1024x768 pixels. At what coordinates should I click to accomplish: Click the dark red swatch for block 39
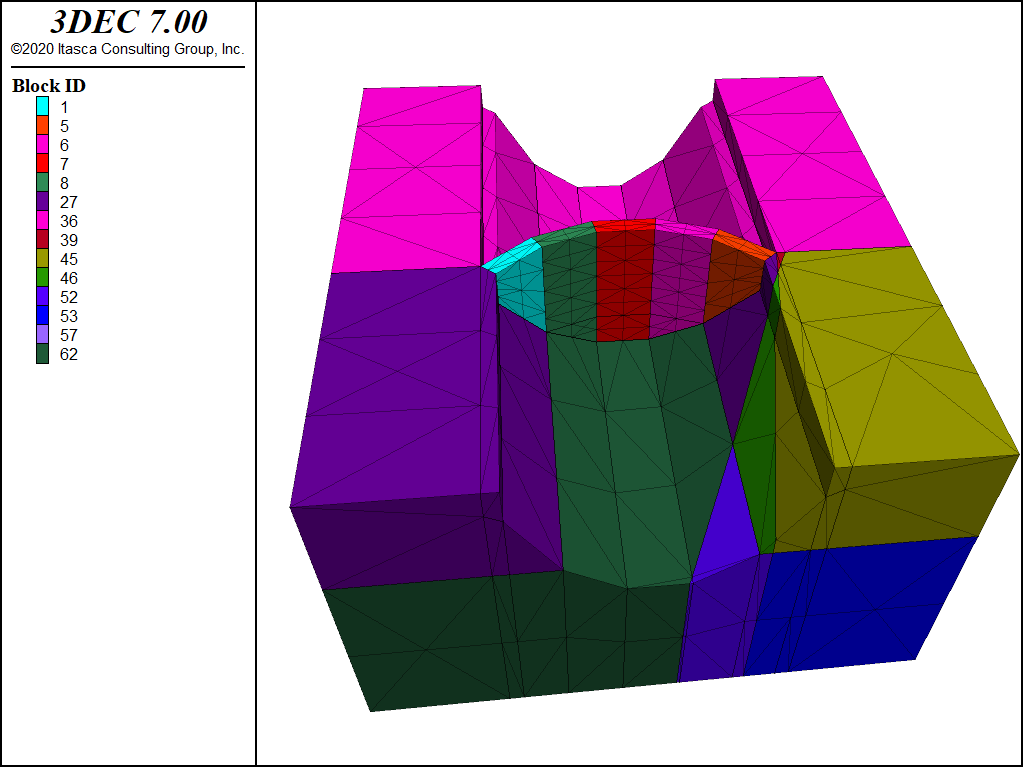[42, 239]
